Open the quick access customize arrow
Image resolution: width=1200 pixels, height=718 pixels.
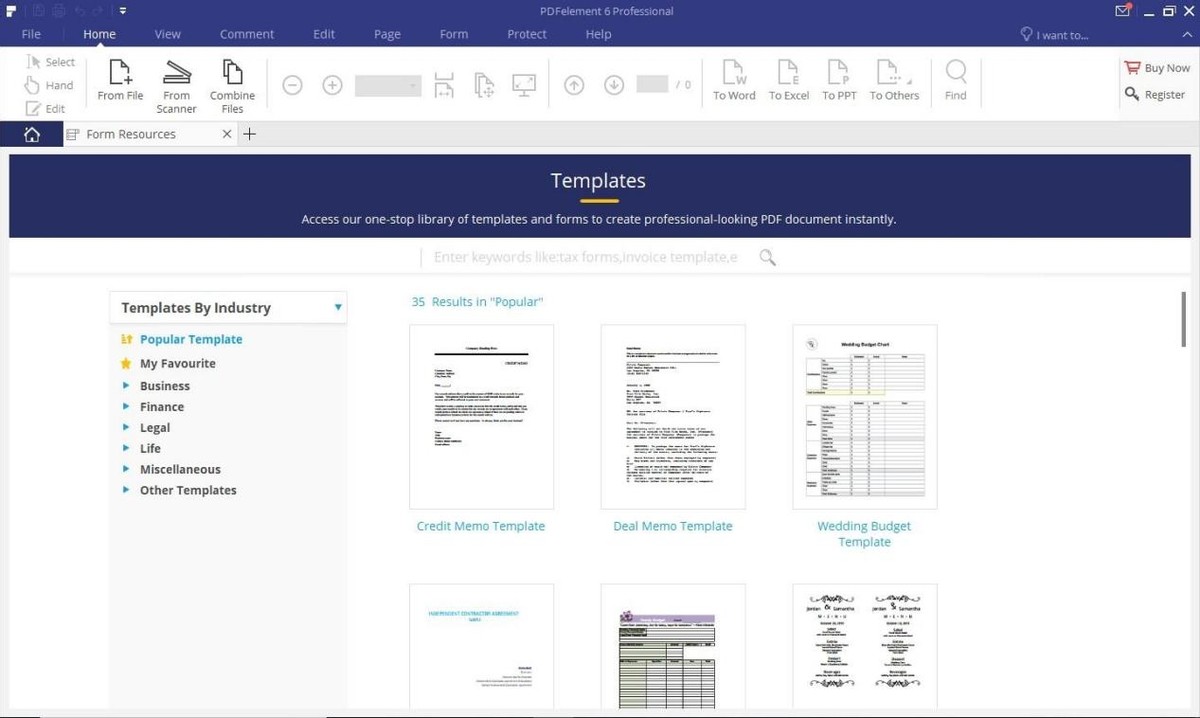point(122,11)
